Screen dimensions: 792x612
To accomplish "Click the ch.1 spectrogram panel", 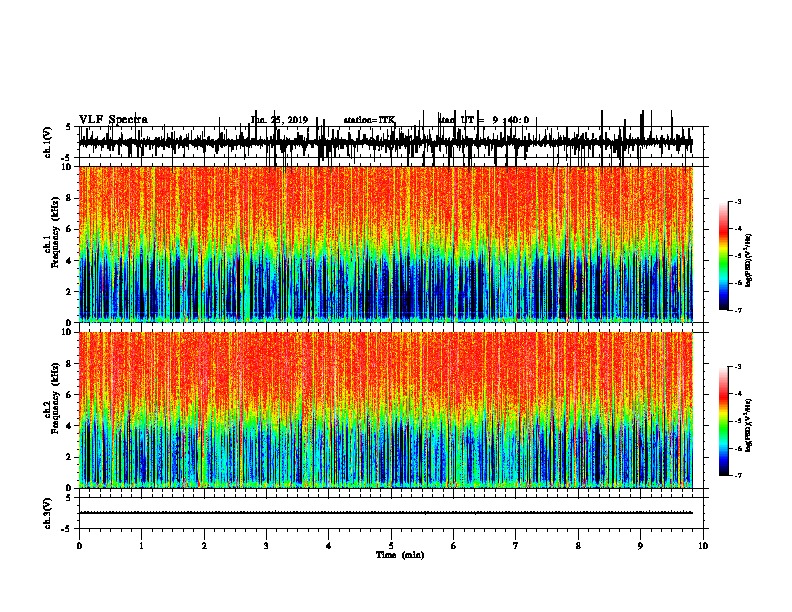I will pos(386,244).
